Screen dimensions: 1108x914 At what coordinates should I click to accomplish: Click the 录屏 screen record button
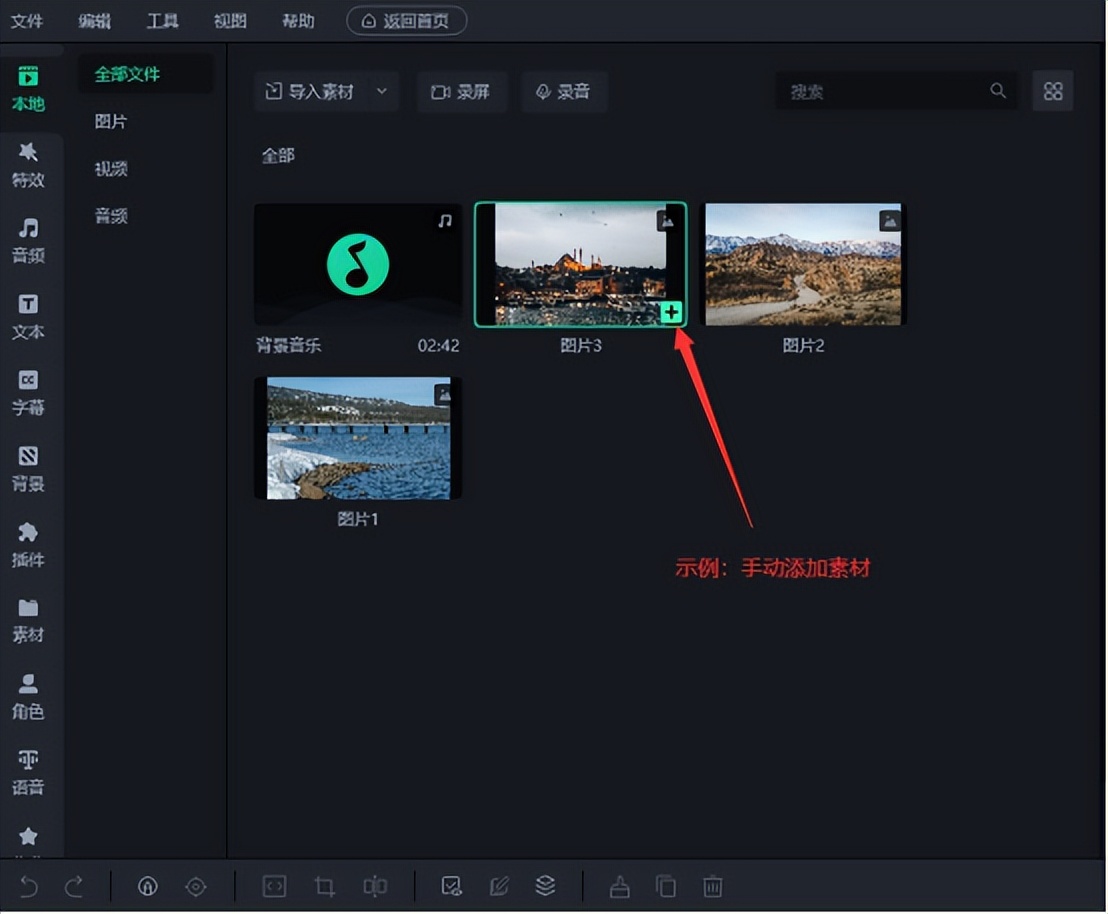click(461, 91)
